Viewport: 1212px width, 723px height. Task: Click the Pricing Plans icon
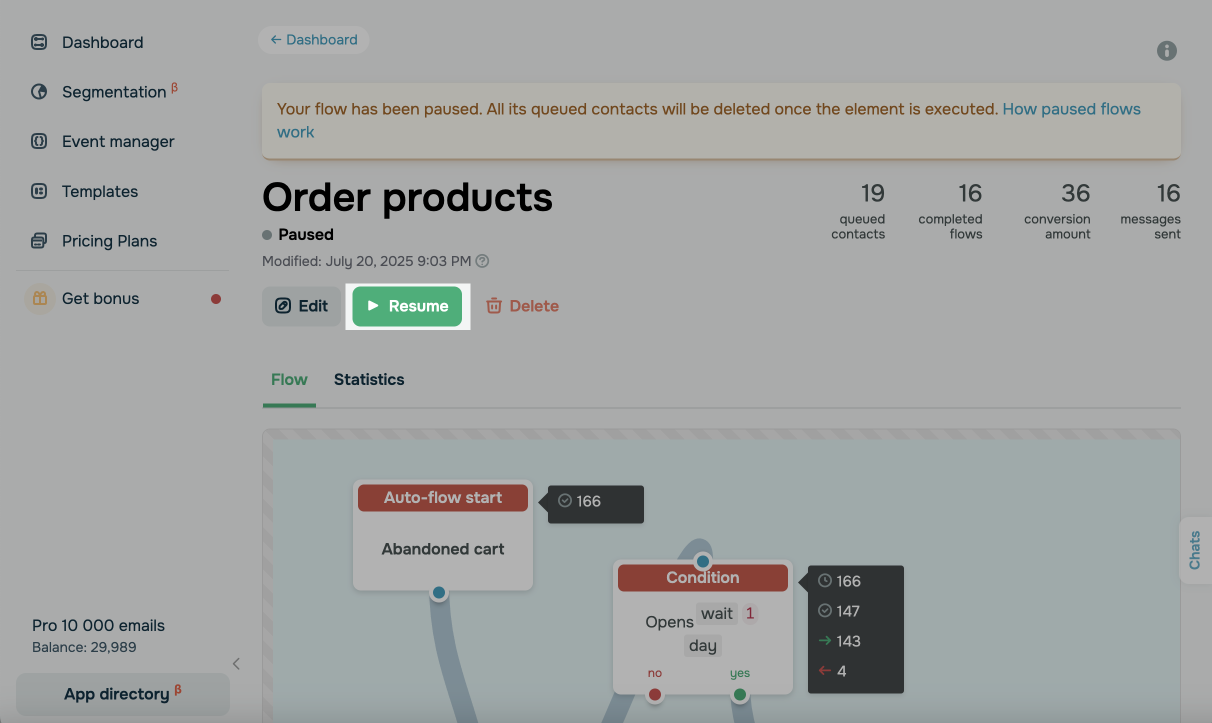[x=39, y=241]
